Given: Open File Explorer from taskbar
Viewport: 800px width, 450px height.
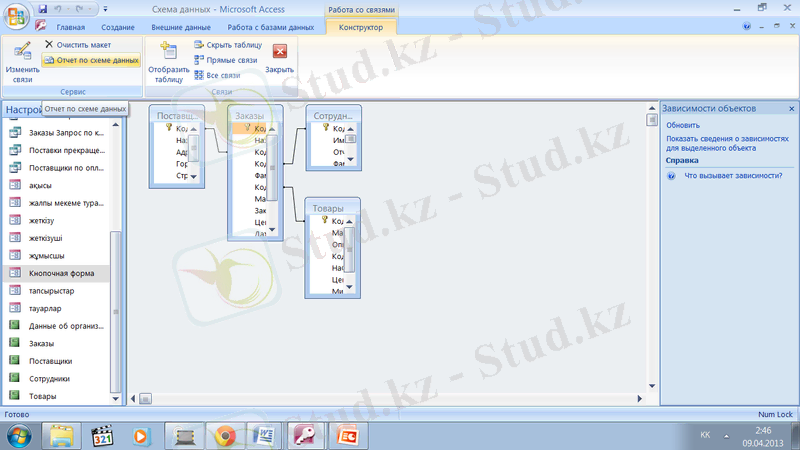Looking at the screenshot, I should (61, 436).
